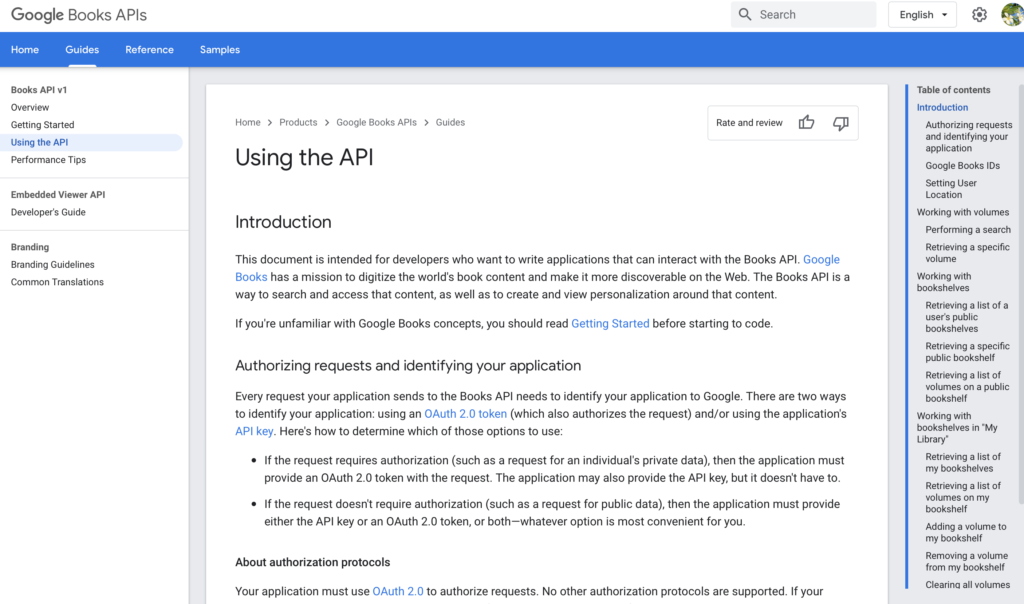1024x604 pixels.
Task: Click the Branding sidebar heading
Action: pos(30,247)
